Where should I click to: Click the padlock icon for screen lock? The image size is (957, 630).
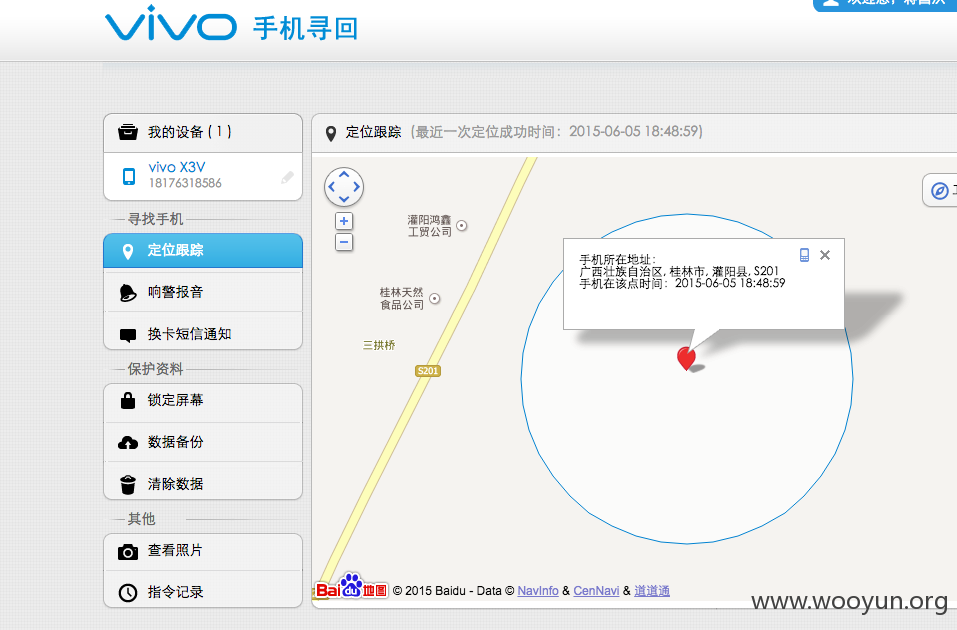128,400
